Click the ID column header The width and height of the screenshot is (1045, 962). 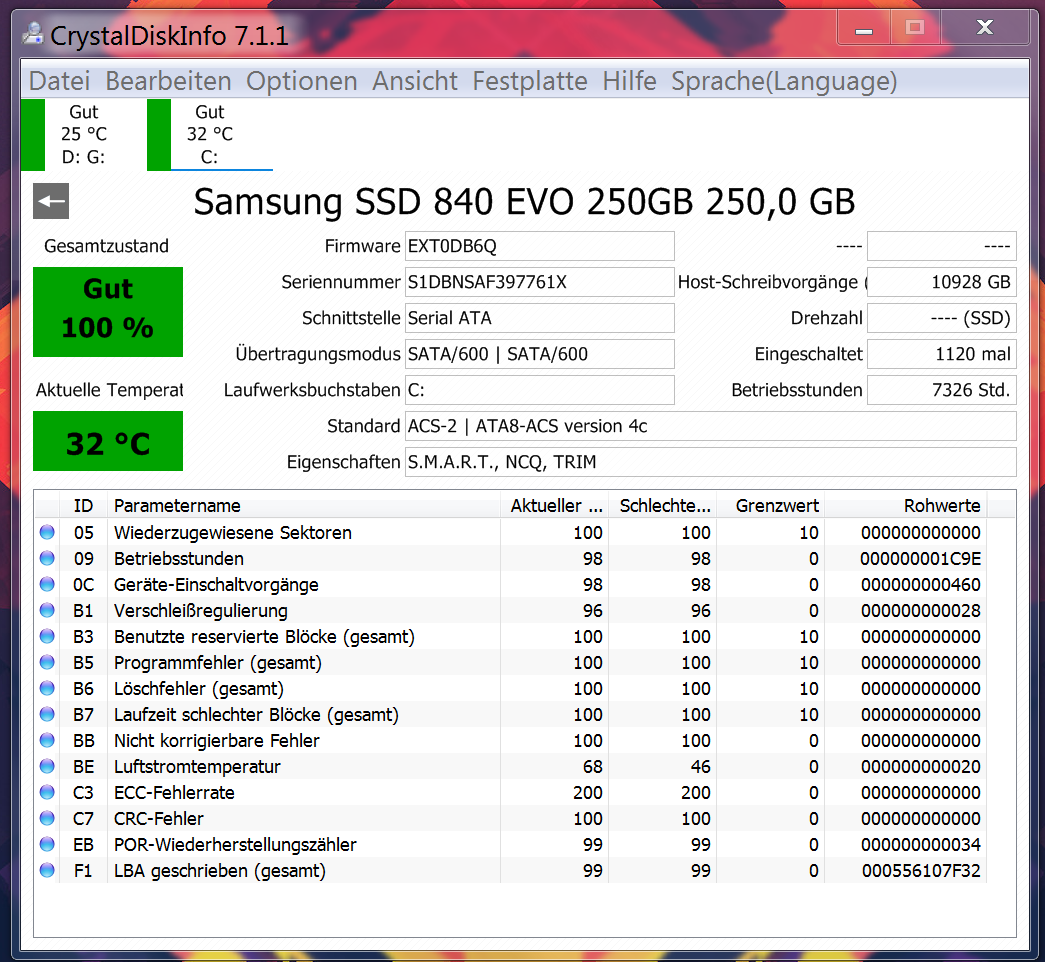pyautogui.click(x=83, y=505)
